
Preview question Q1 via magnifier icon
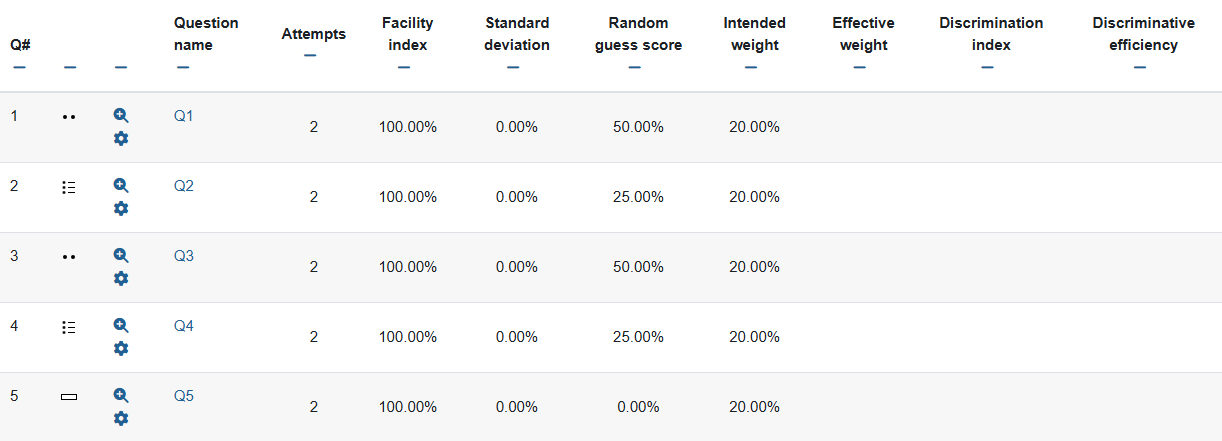coord(121,116)
